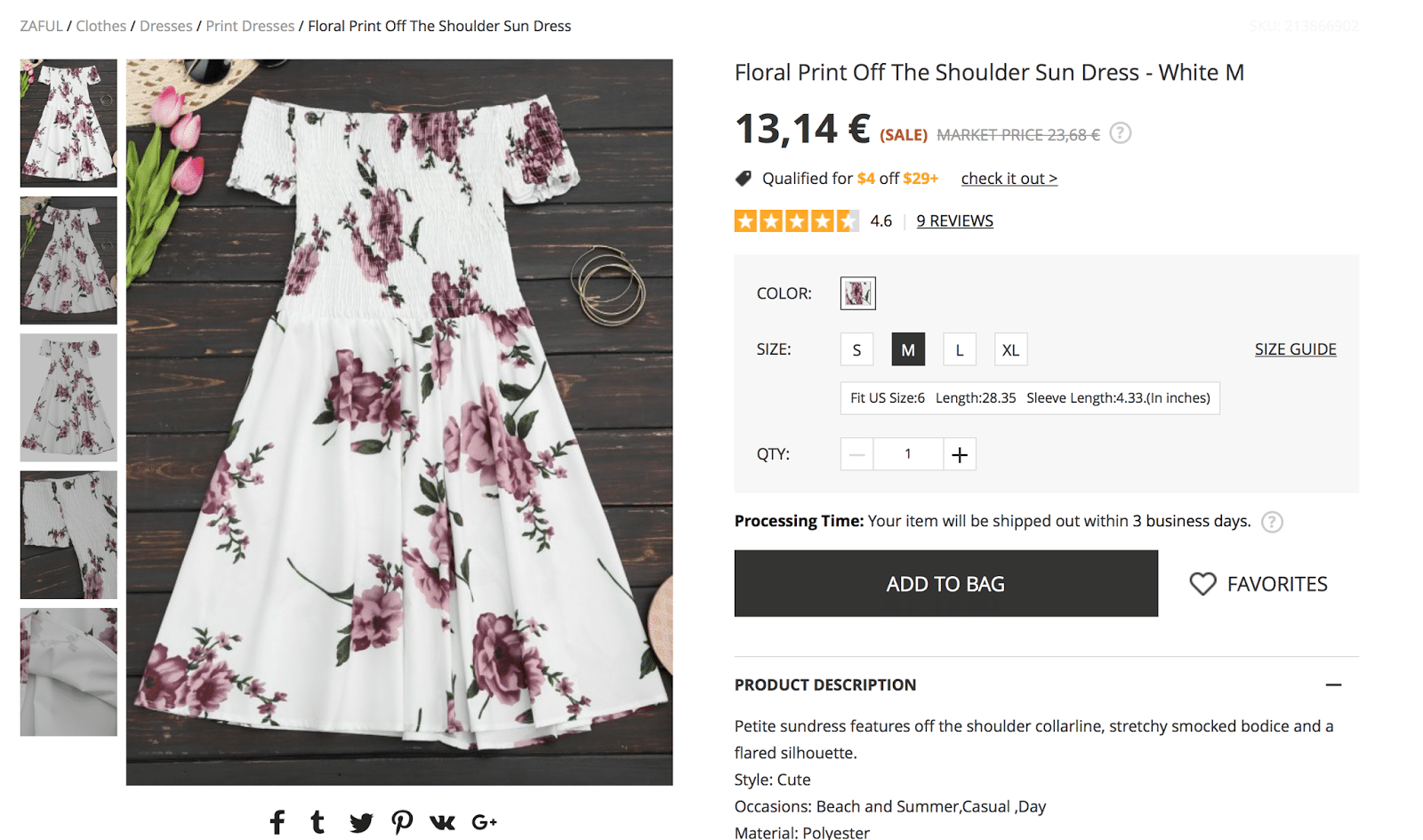This screenshot has height=840, width=1423.
Task: Select size S
Action: pos(856,350)
